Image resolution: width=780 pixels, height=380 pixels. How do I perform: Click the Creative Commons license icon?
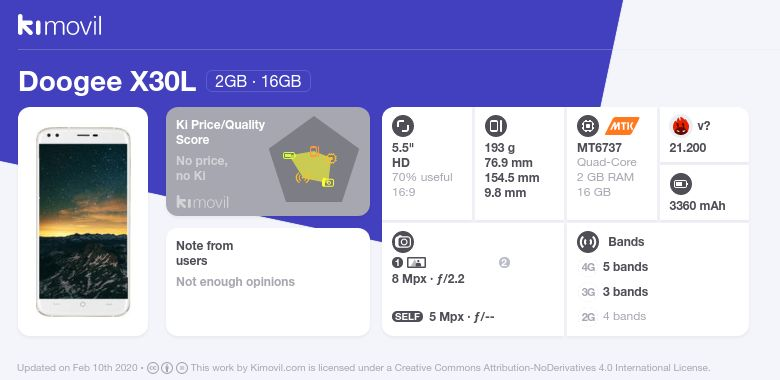(153, 368)
